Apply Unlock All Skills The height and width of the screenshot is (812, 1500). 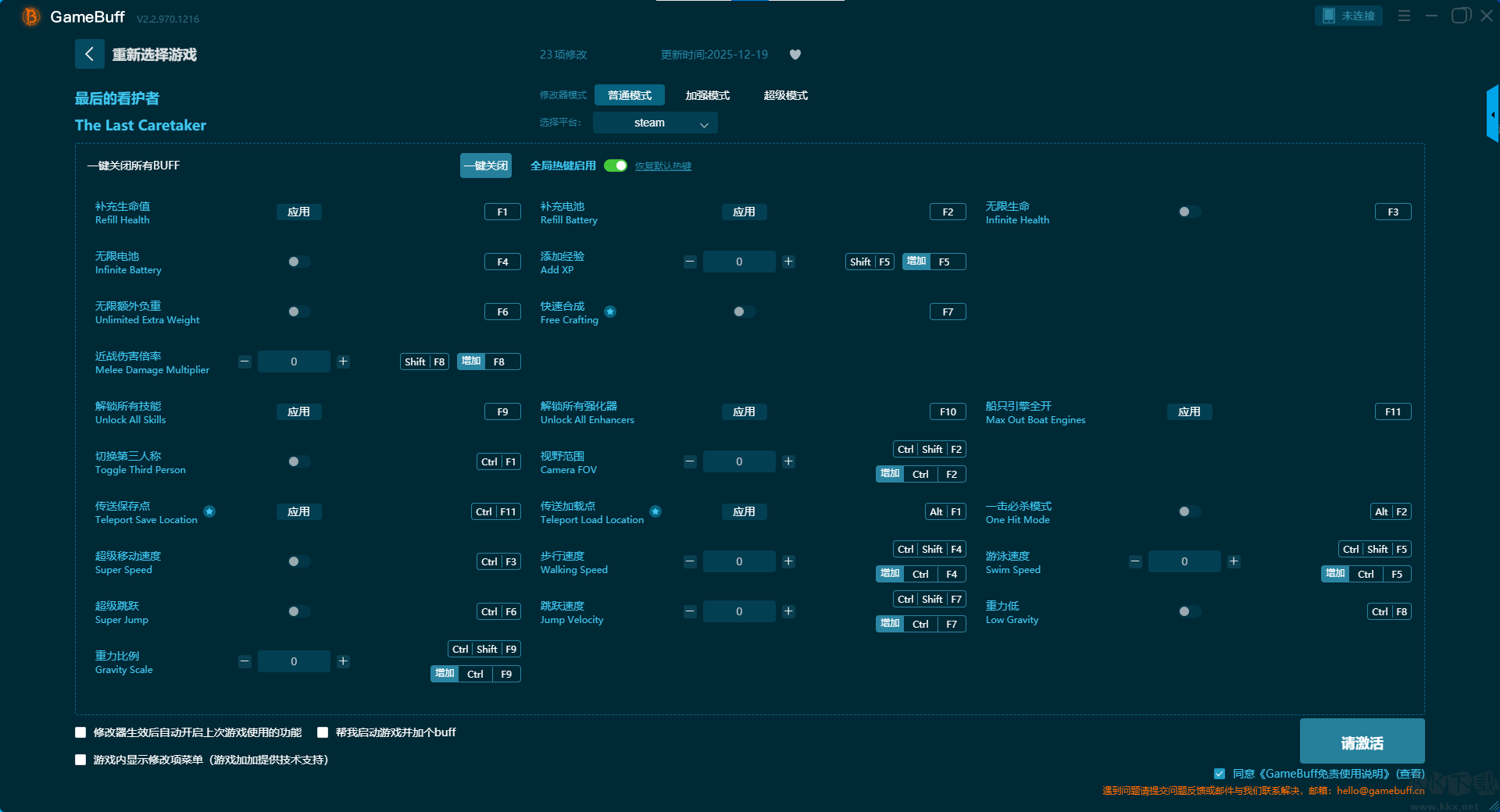click(x=298, y=411)
